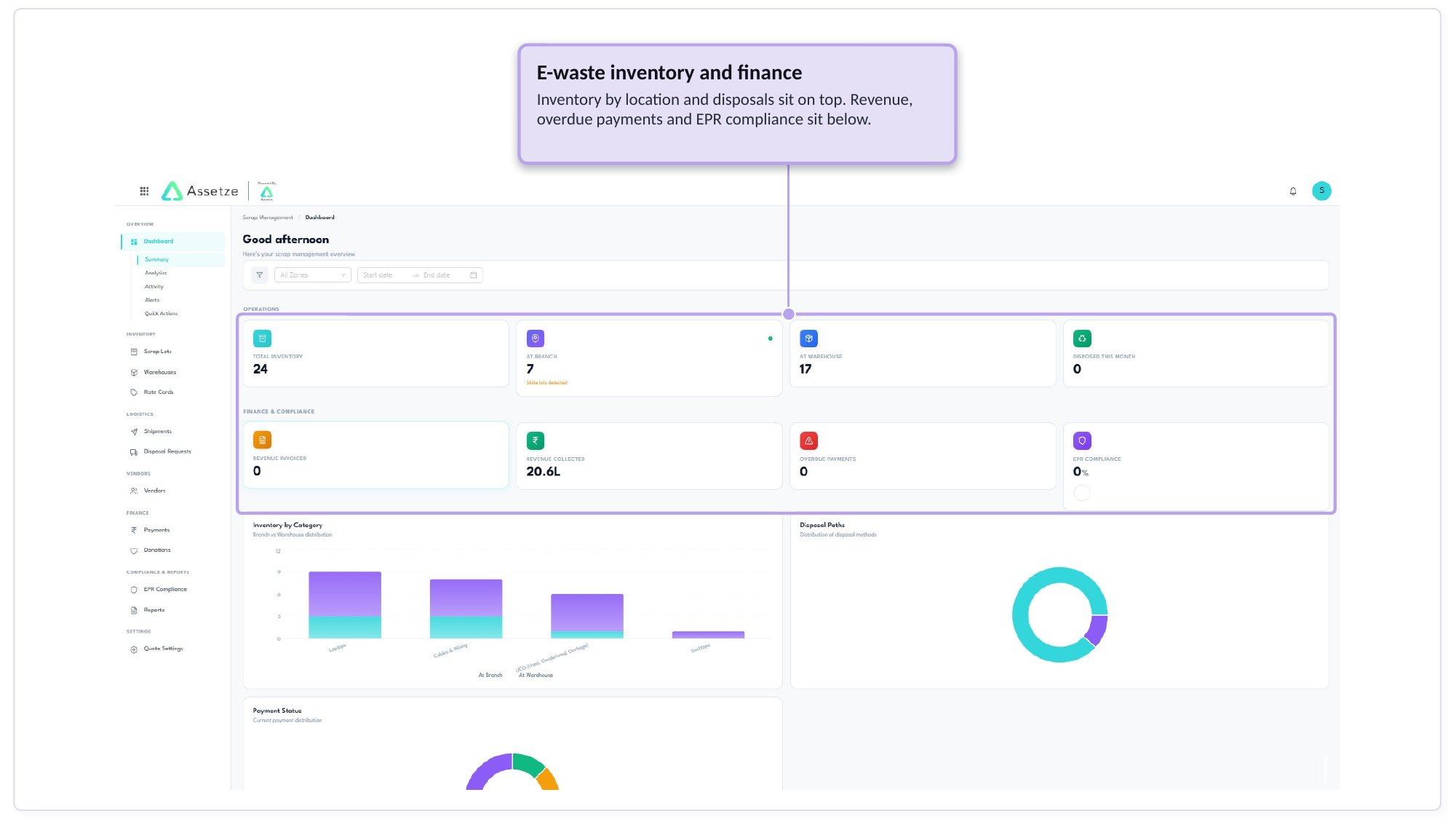Click the Vendors people icon

click(x=134, y=491)
